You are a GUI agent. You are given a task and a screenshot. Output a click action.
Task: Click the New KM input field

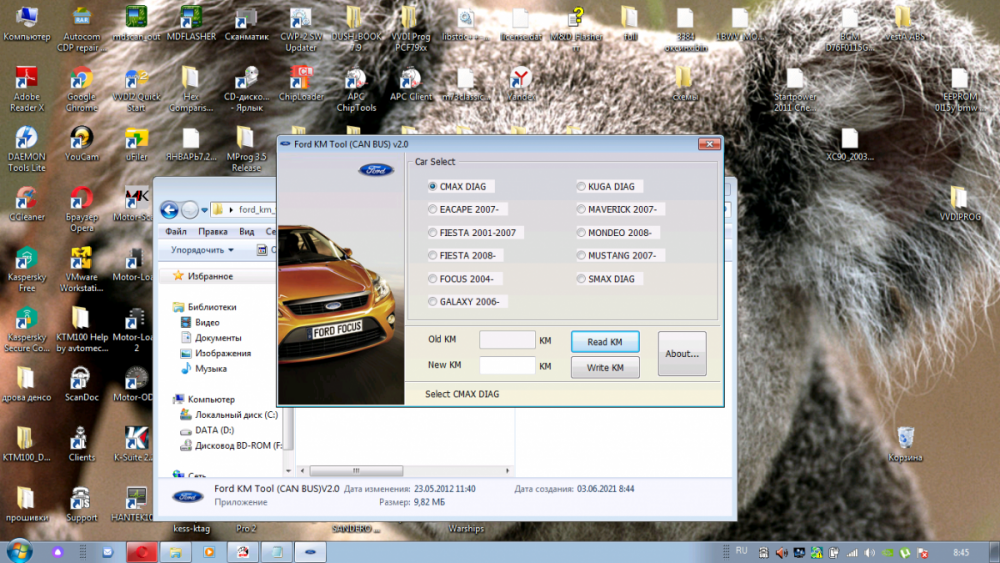point(507,366)
